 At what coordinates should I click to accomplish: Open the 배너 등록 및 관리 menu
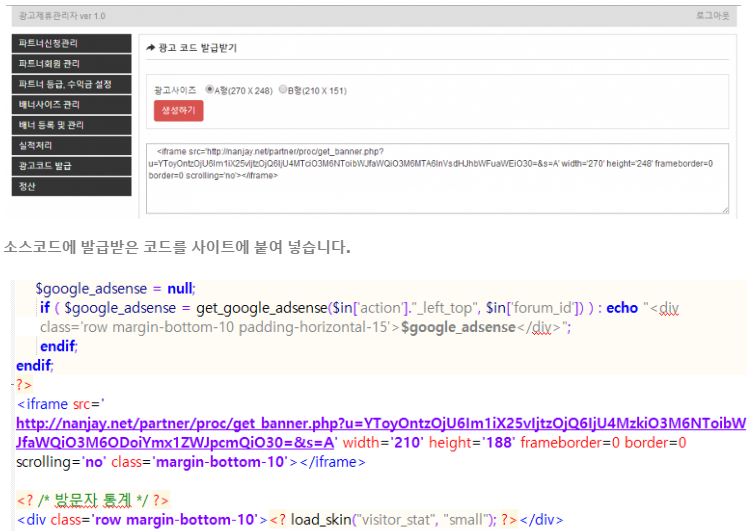click(72, 125)
